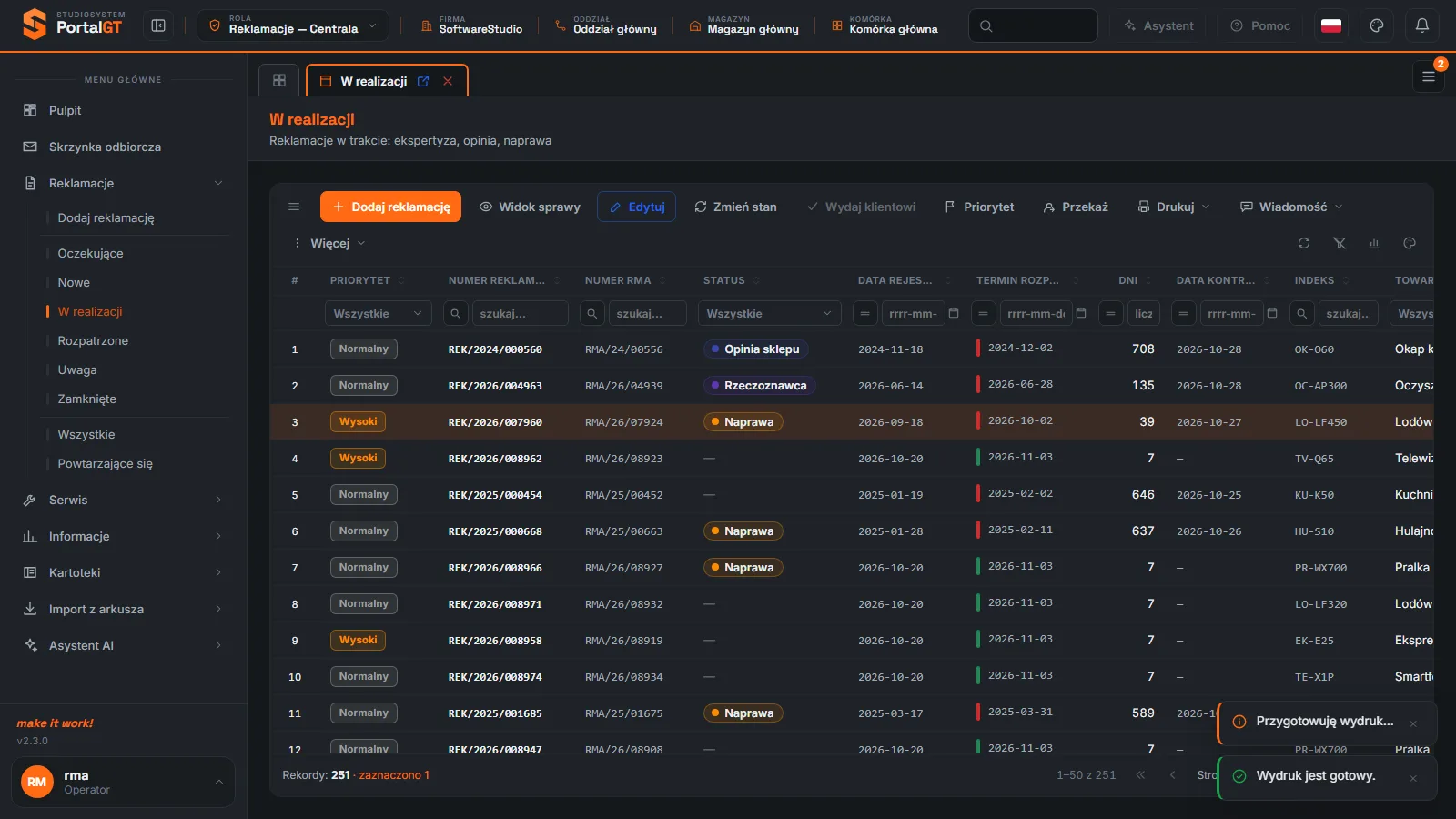Clear filters with the crossed funnel icon

pos(1340,243)
